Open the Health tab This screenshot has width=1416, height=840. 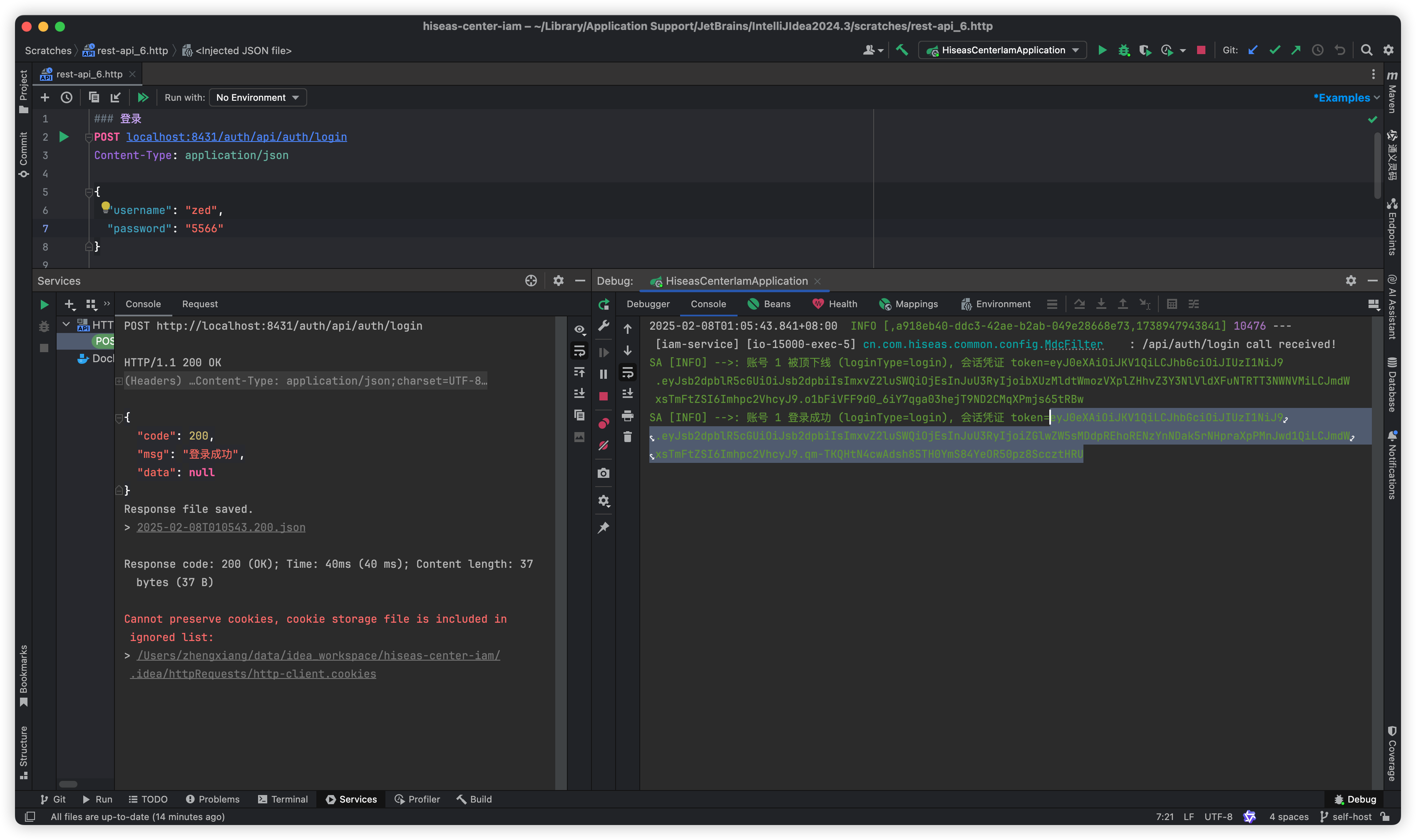click(x=835, y=304)
